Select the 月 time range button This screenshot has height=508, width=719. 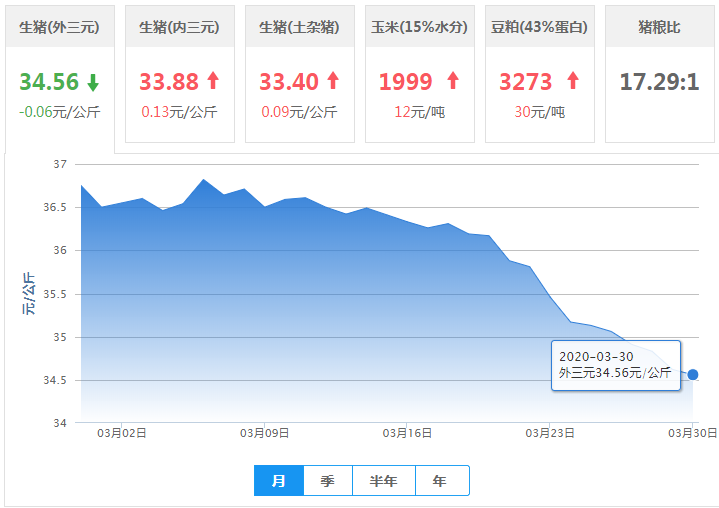click(279, 481)
